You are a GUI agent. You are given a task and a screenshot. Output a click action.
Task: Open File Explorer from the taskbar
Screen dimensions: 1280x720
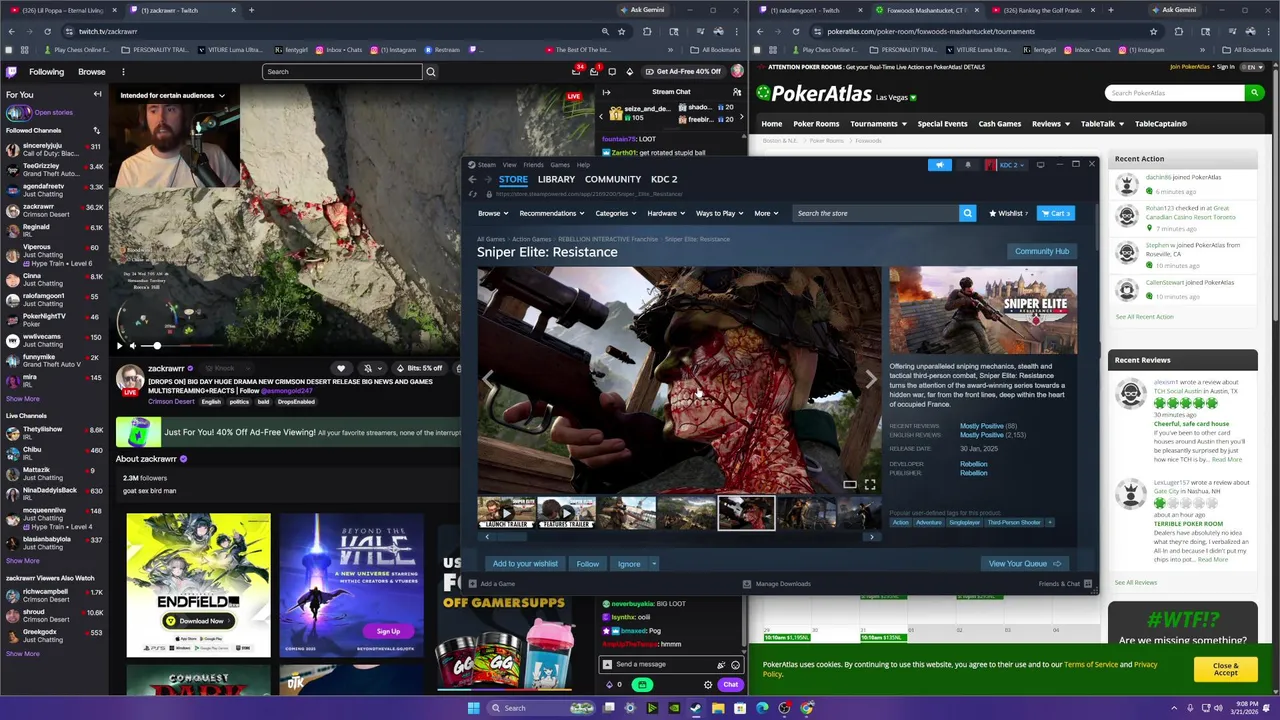coord(718,708)
